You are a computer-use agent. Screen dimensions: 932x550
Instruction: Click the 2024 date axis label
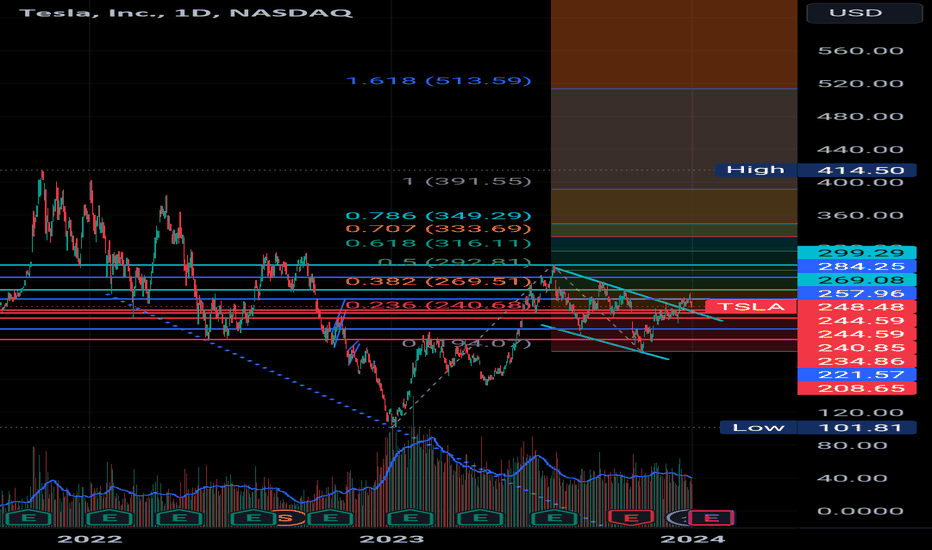click(692, 539)
